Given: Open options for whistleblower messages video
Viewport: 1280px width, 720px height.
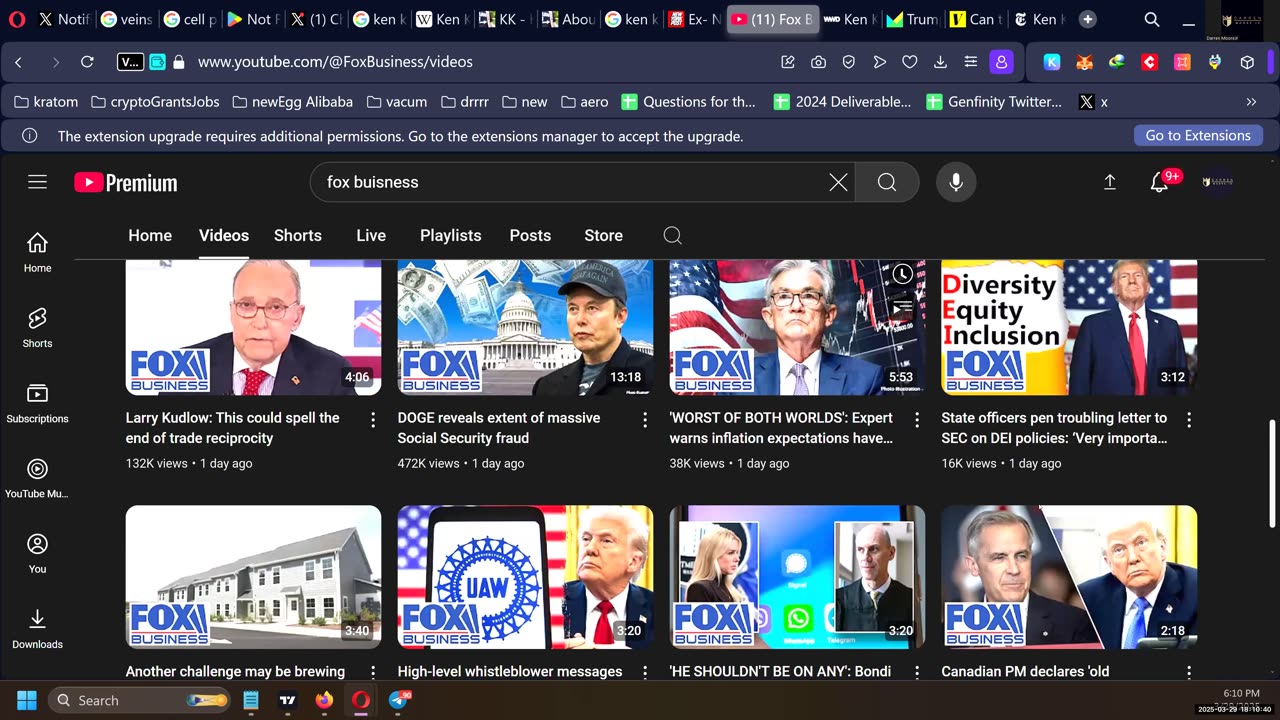Looking at the screenshot, I should tap(645, 673).
